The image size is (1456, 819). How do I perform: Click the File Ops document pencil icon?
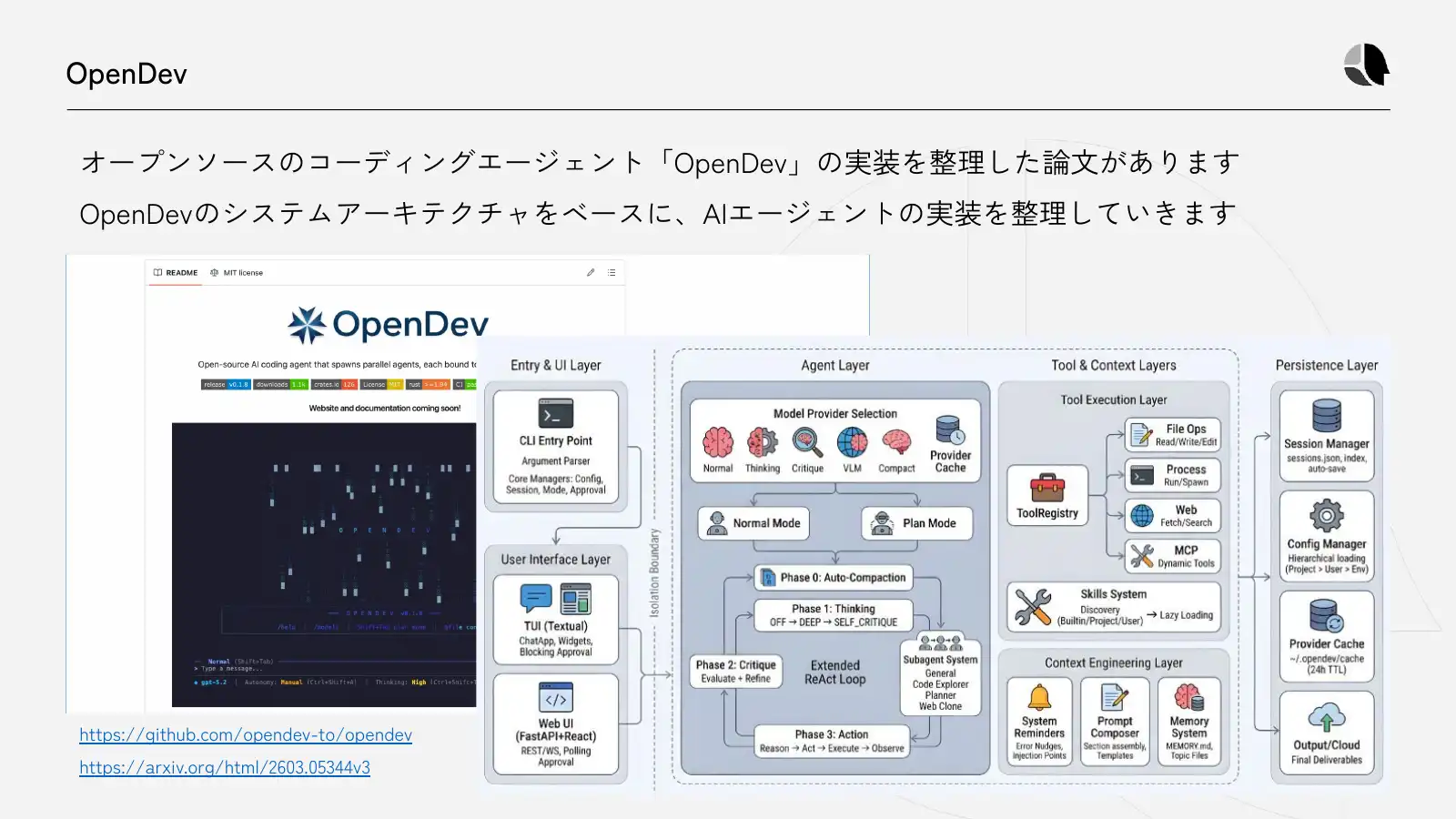click(x=1141, y=435)
